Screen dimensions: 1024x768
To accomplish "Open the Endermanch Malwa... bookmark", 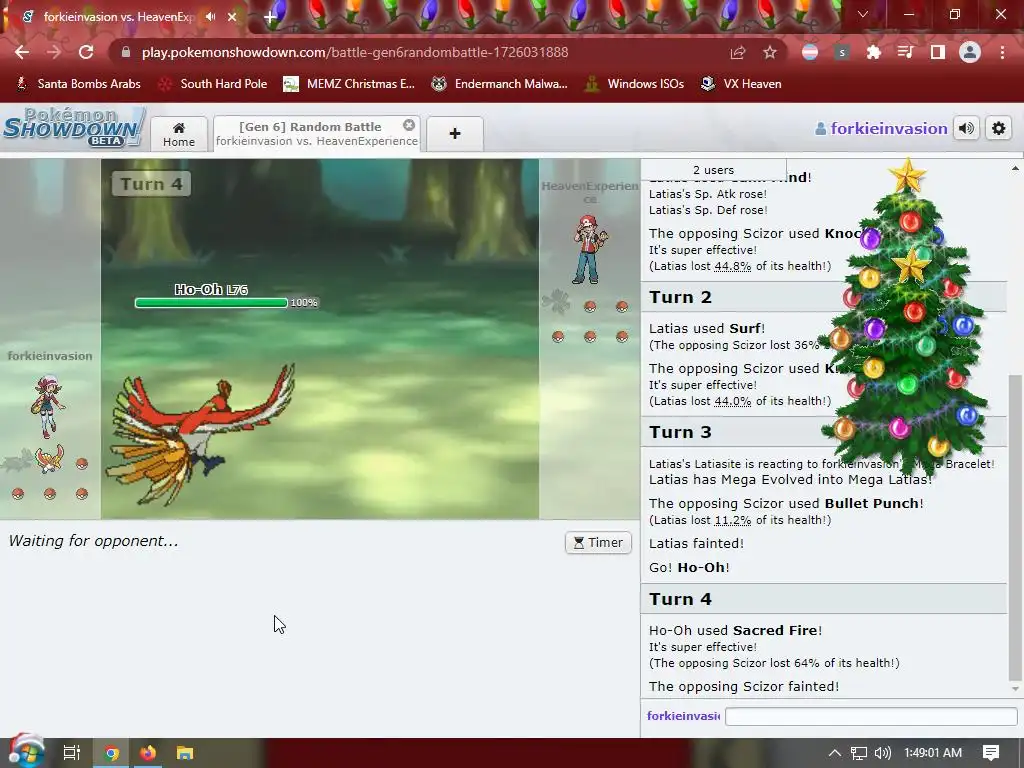I will pyautogui.click(x=500, y=84).
